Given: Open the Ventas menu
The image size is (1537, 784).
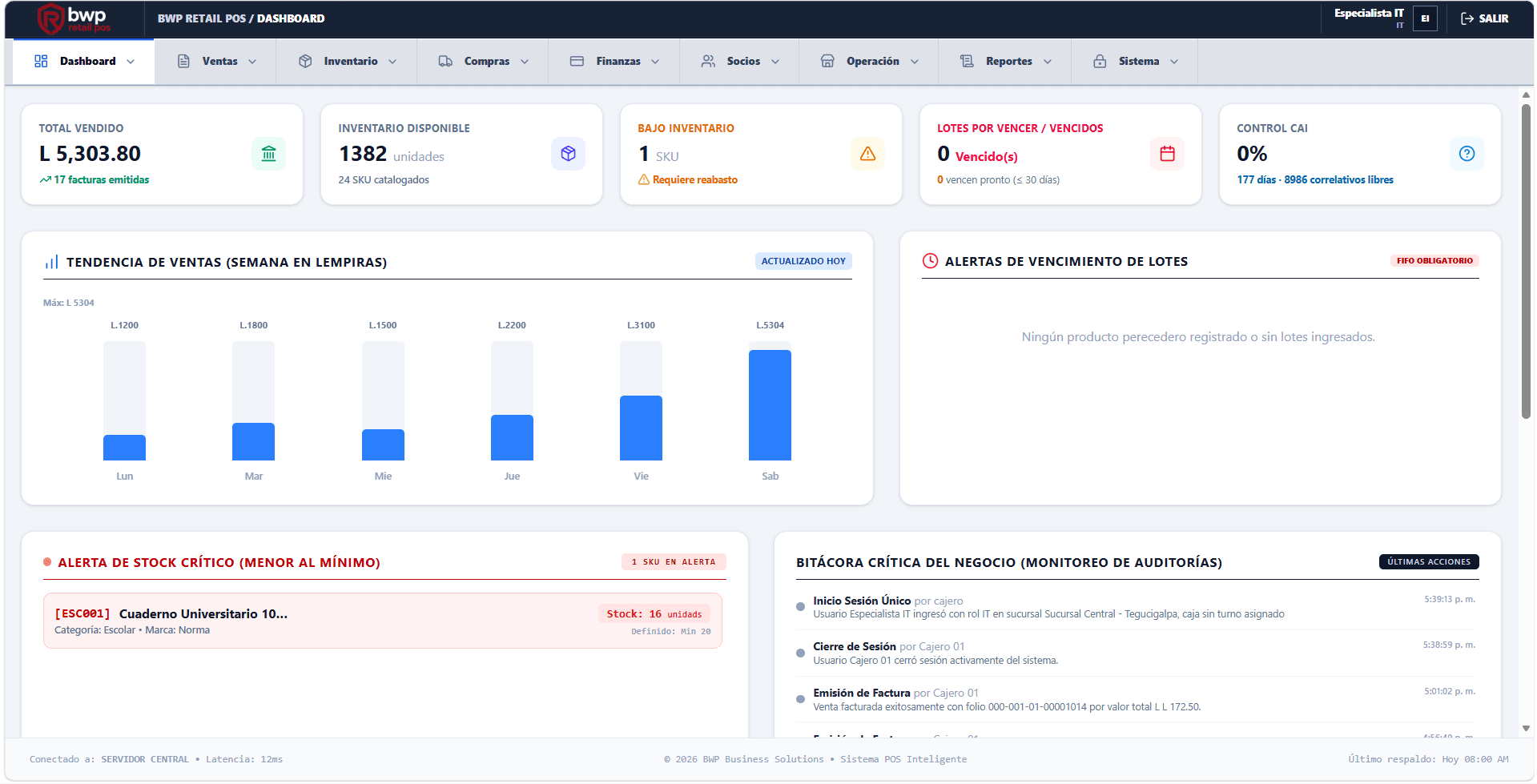Looking at the screenshot, I should (x=216, y=62).
